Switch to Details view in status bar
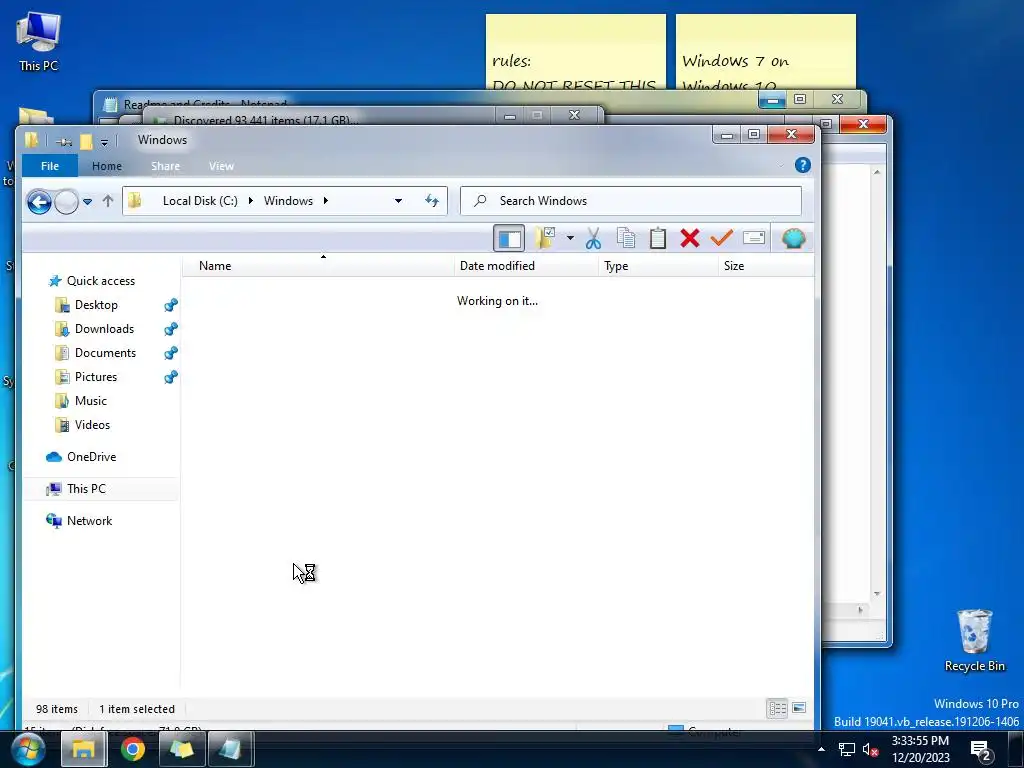Image resolution: width=1024 pixels, height=768 pixels. tap(777, 709)
